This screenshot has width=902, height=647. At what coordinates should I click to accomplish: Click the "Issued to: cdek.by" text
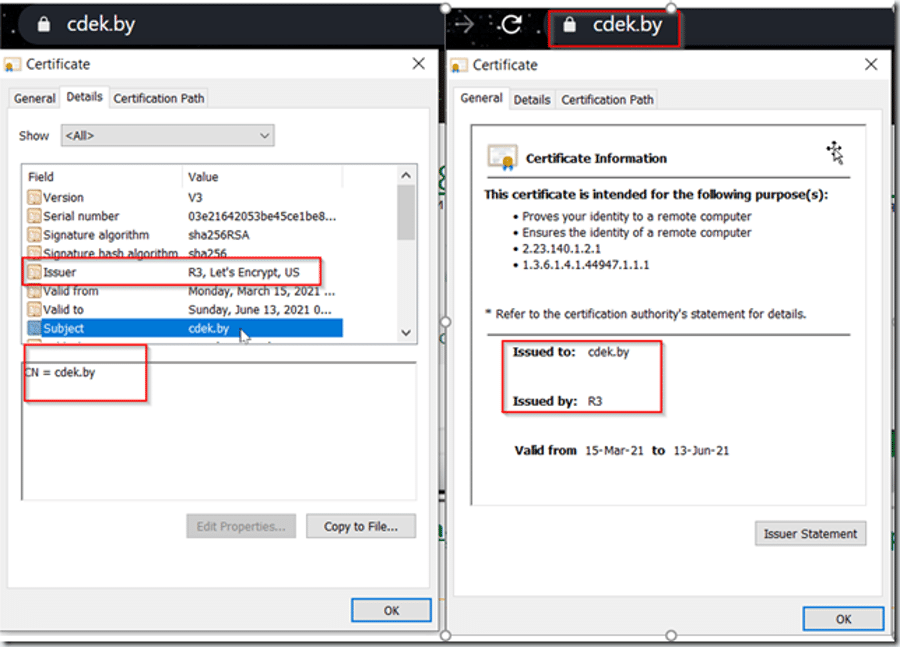click(571, 352)
